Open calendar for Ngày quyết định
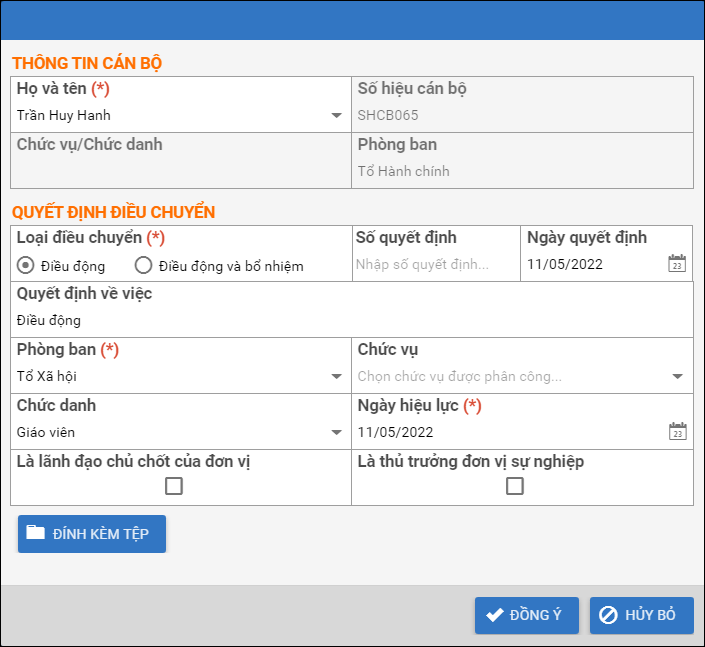 tap(677, 265)
